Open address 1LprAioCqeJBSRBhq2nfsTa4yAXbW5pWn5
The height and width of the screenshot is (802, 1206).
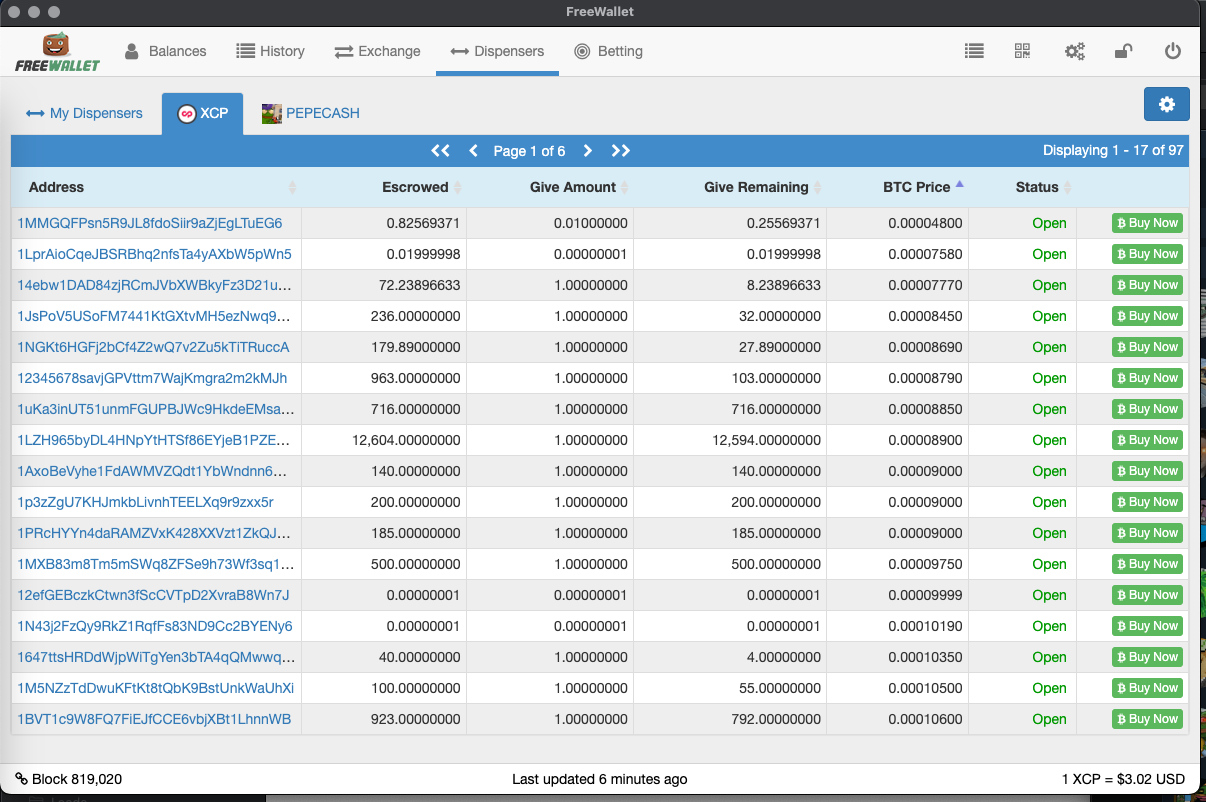(x=154, y=254)
